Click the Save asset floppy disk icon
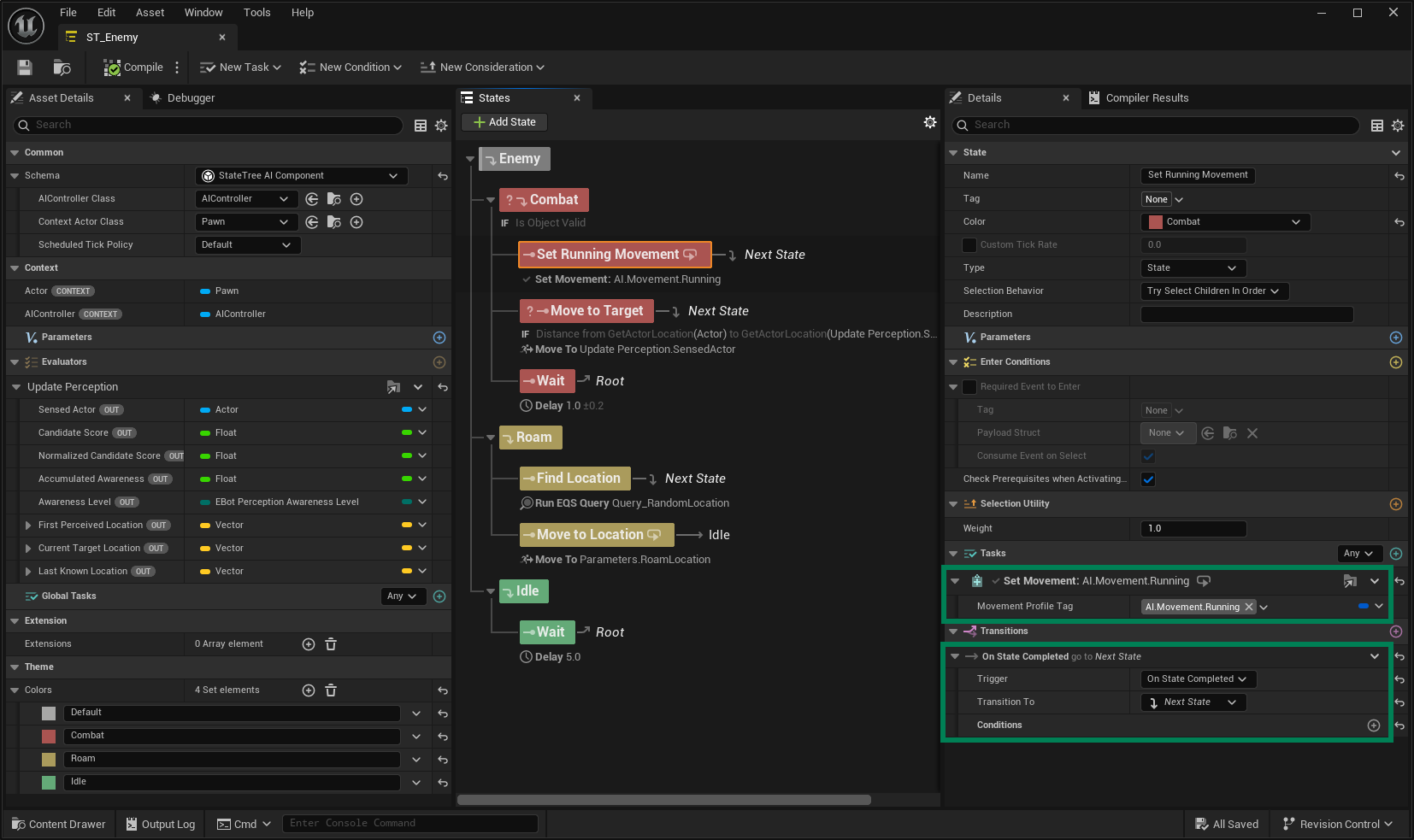Screen dimensions: 1414x840 pyautogui.click(x=25, y=68)
